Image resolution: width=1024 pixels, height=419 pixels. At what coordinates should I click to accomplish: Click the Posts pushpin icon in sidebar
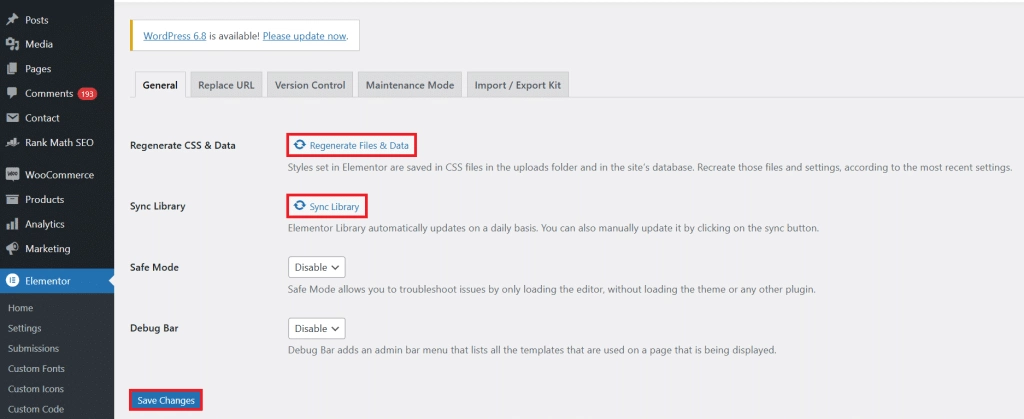(12, 19)
